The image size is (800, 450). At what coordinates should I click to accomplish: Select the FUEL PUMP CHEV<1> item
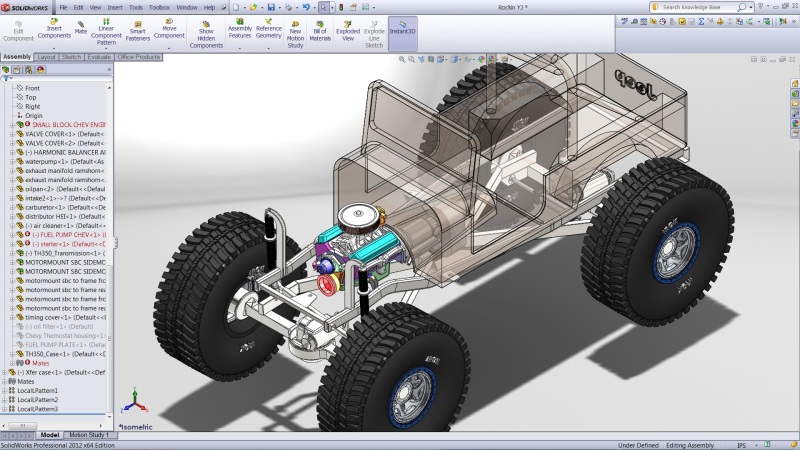click(68, 235)
